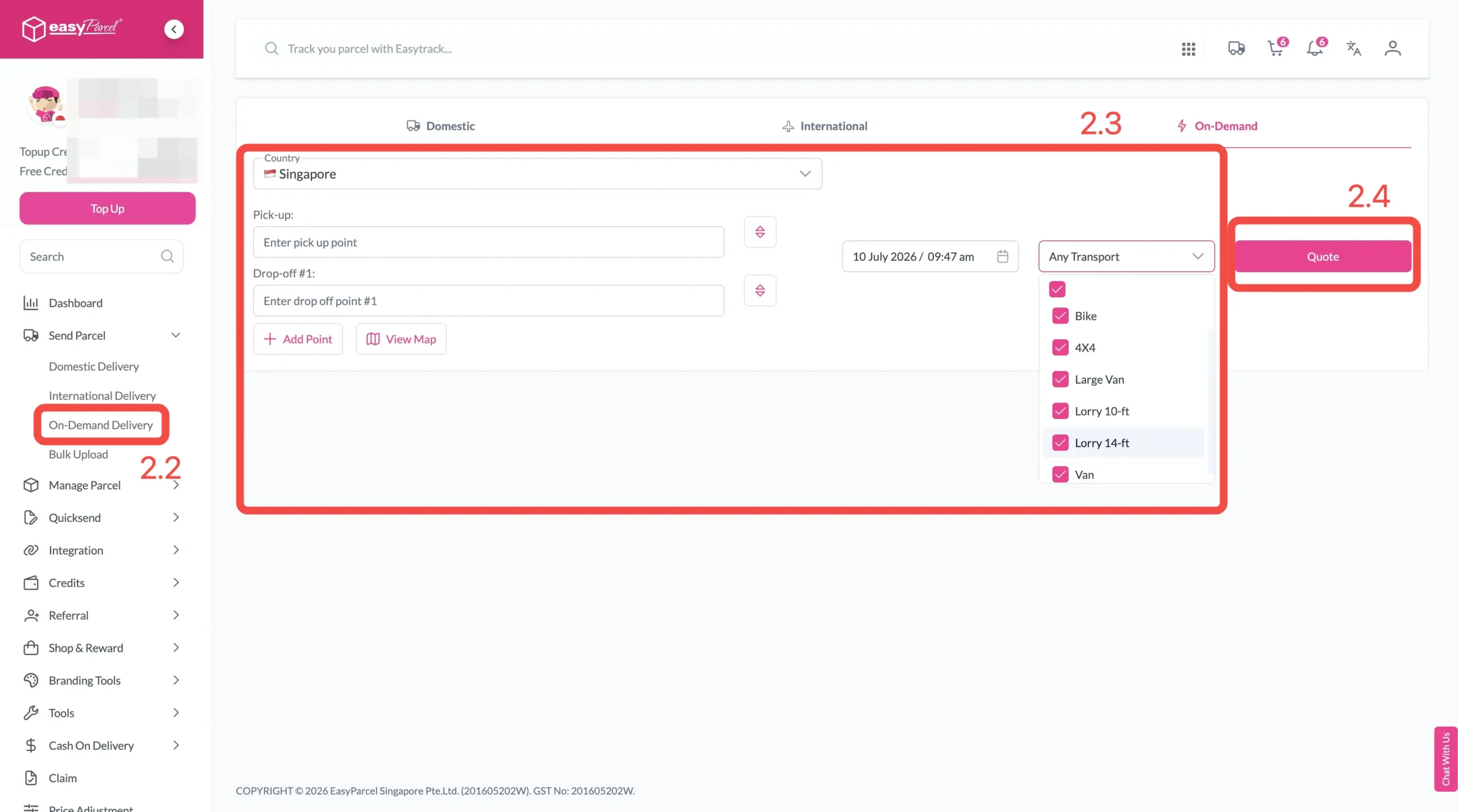The height and width of the screenshot is (812, 1458).
Task: Toggle the Lorry 14-ft checkbox
Action: (1060, 442)
